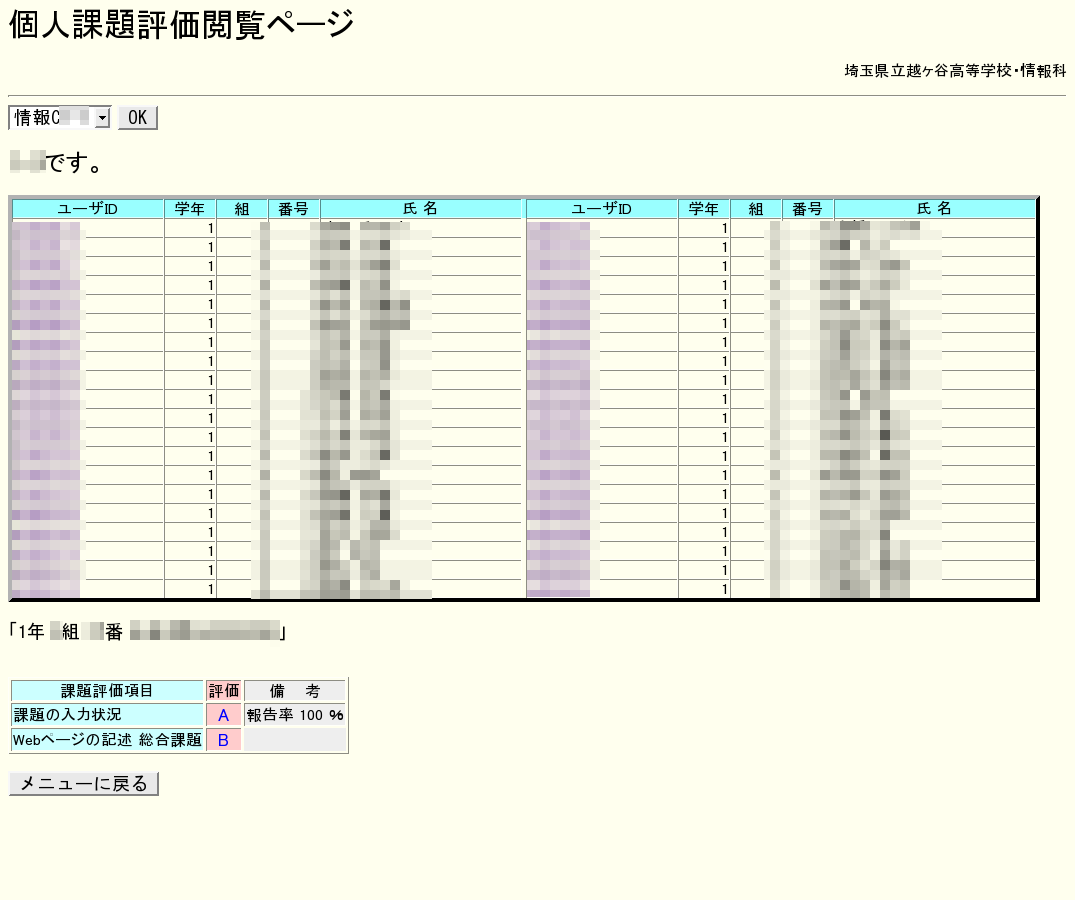The image size is (1075, 900).
Task: Click the 氏名 header in the right table
Action: [x=935, y=209]
